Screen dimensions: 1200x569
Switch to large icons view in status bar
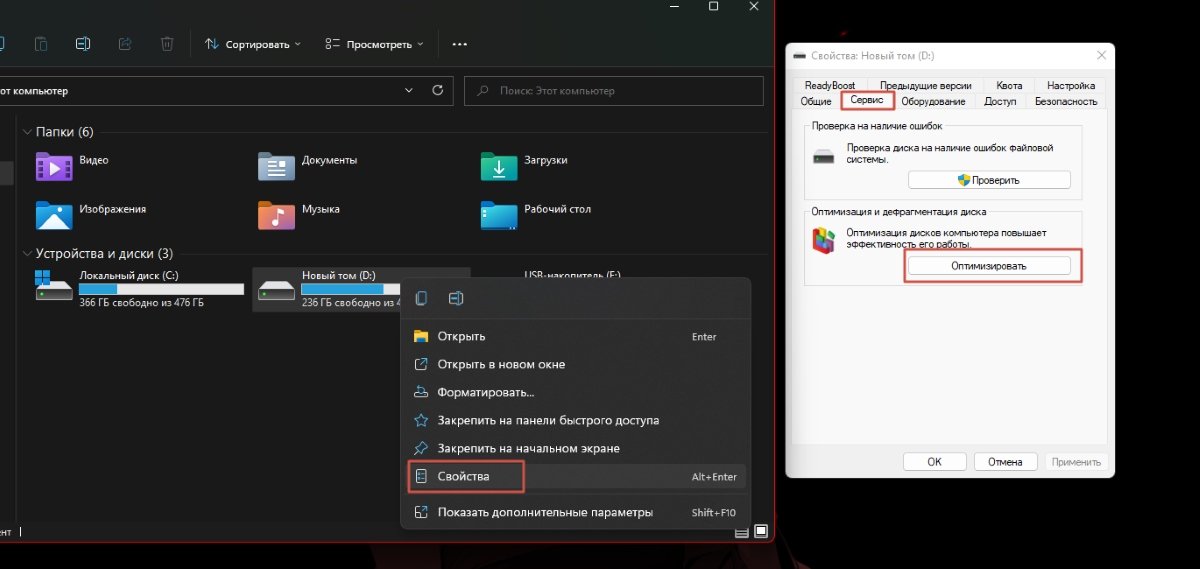(x=761, y=530)
